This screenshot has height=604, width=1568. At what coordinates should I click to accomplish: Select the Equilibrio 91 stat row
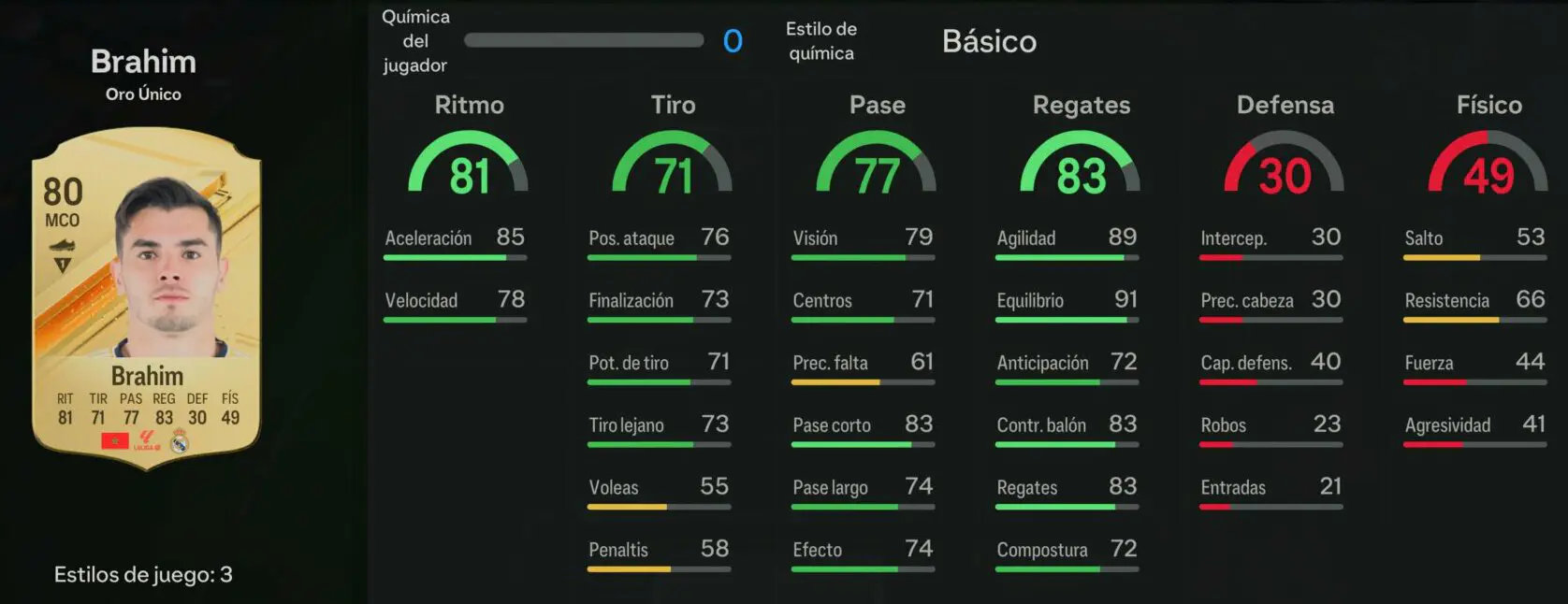(1067, 306)
